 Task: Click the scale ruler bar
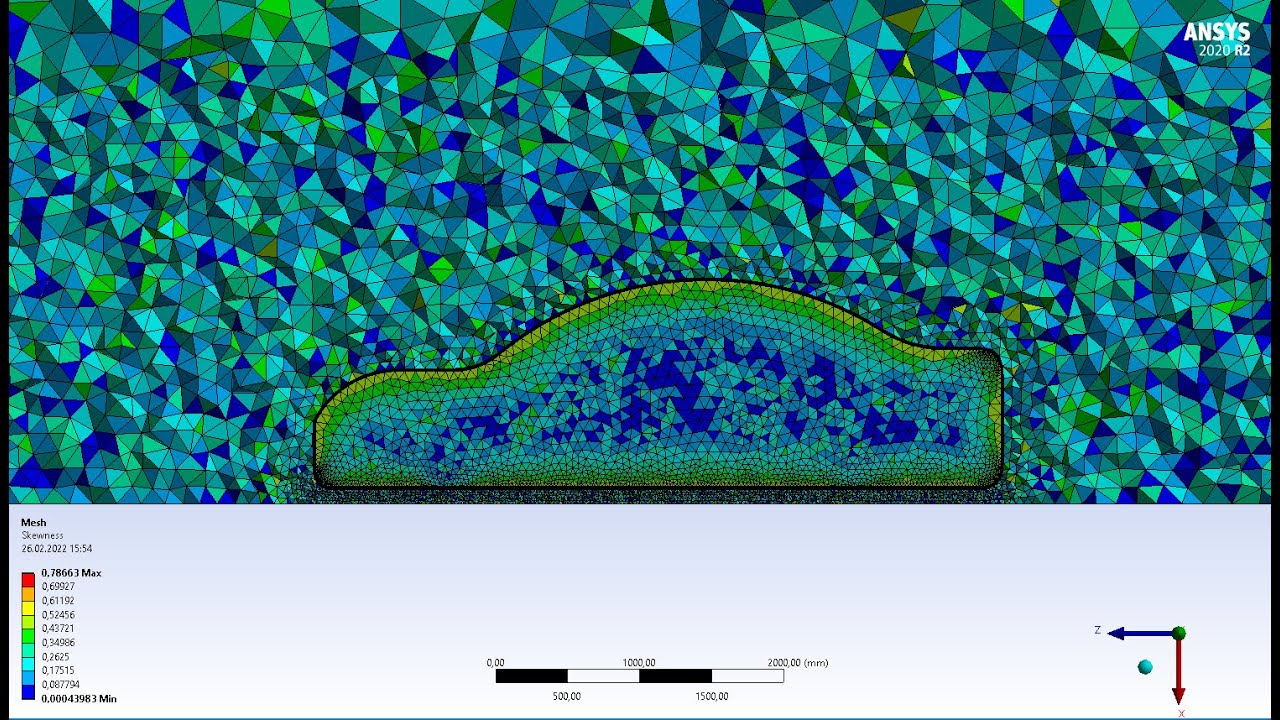[639, 676]
